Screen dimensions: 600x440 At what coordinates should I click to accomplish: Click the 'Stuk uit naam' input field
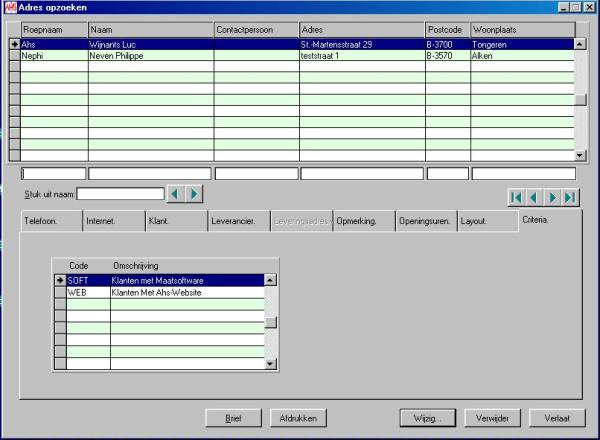coord(121,194)
